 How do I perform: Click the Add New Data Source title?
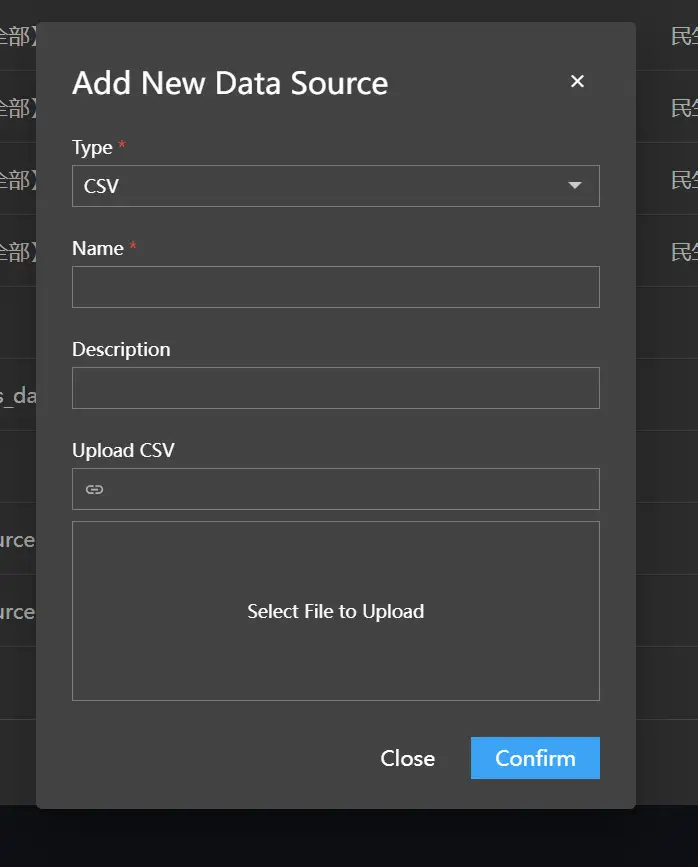230,83
